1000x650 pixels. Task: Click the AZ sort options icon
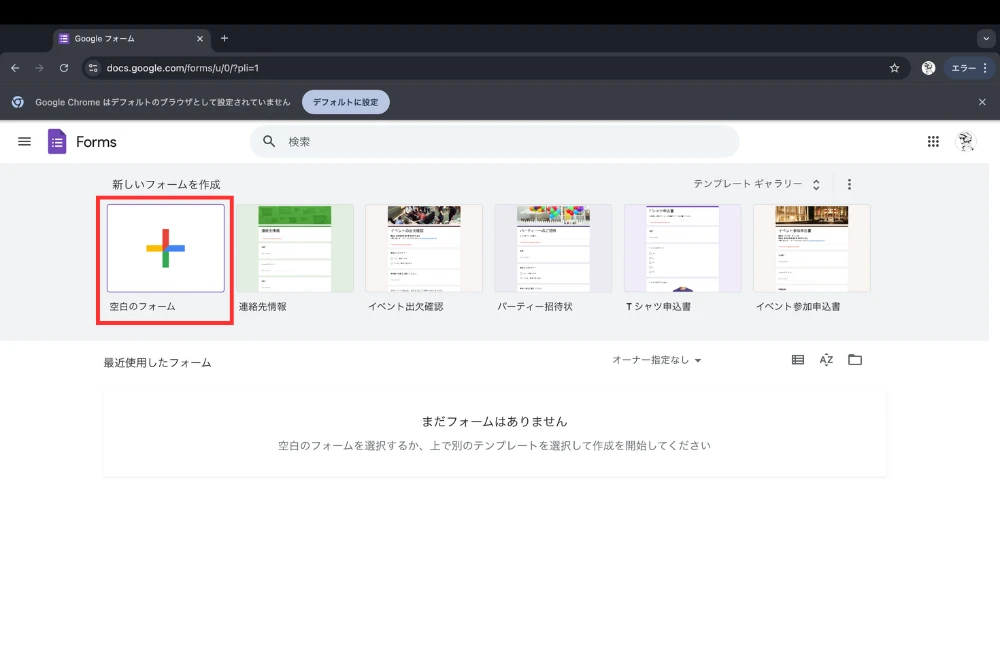tap(826, 360)
